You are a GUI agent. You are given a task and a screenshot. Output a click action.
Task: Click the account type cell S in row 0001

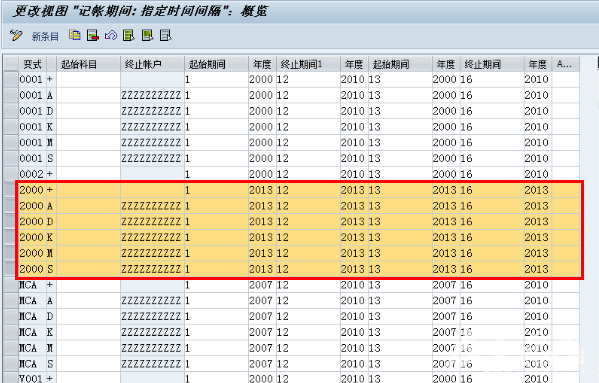51,158
